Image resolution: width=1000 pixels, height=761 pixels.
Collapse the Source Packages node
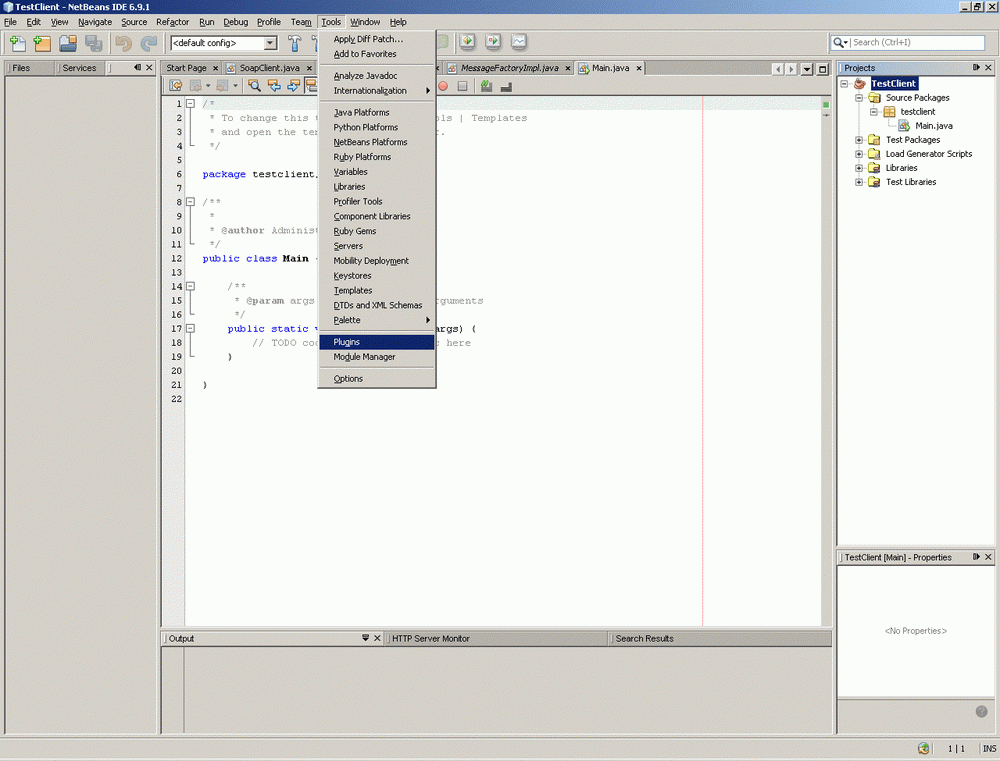click(x=859, y=98)
